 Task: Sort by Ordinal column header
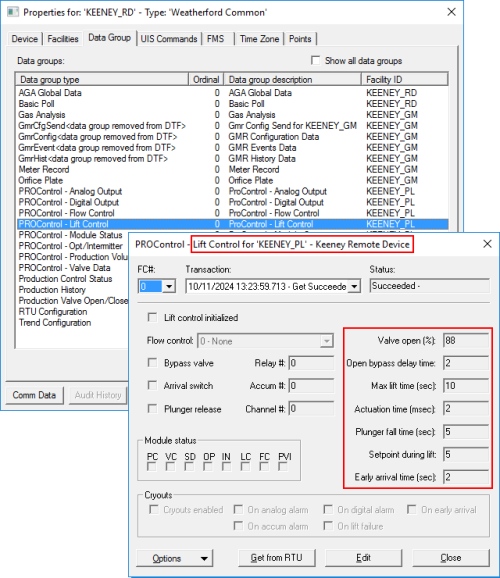coord(206,80)
